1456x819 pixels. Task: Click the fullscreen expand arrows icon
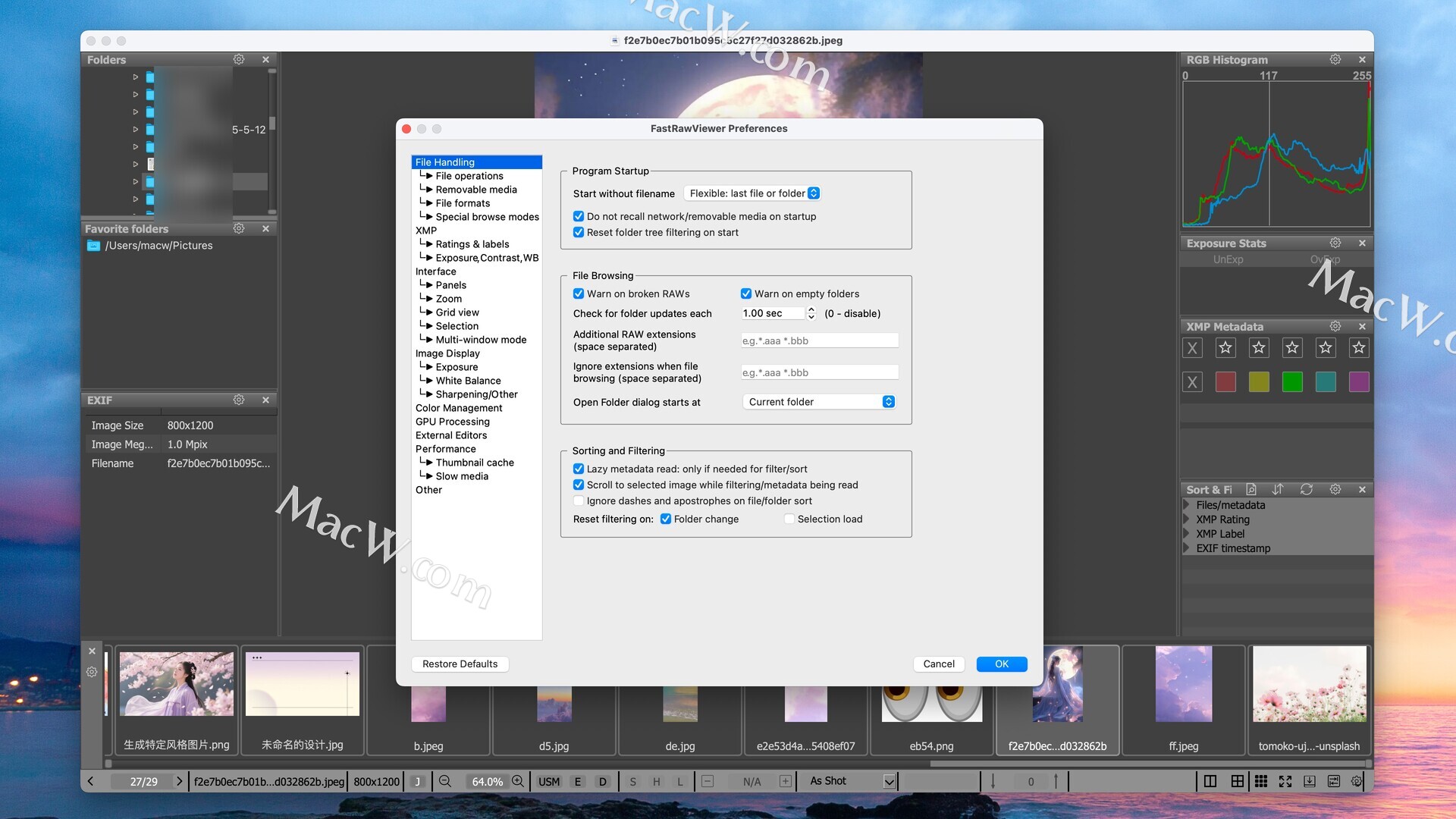[1285, 781]
